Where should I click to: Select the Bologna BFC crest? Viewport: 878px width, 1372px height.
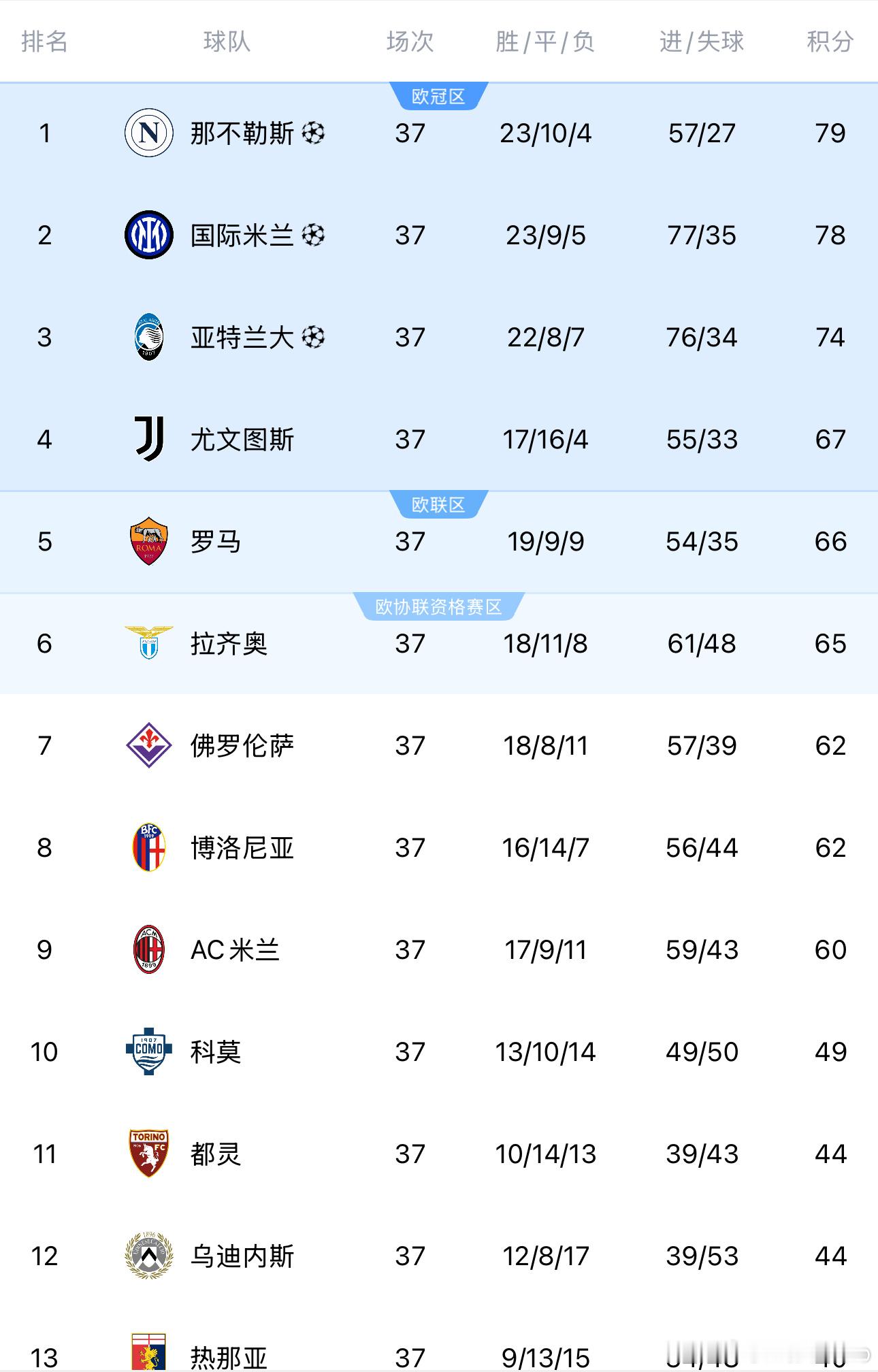coord(148,847)
